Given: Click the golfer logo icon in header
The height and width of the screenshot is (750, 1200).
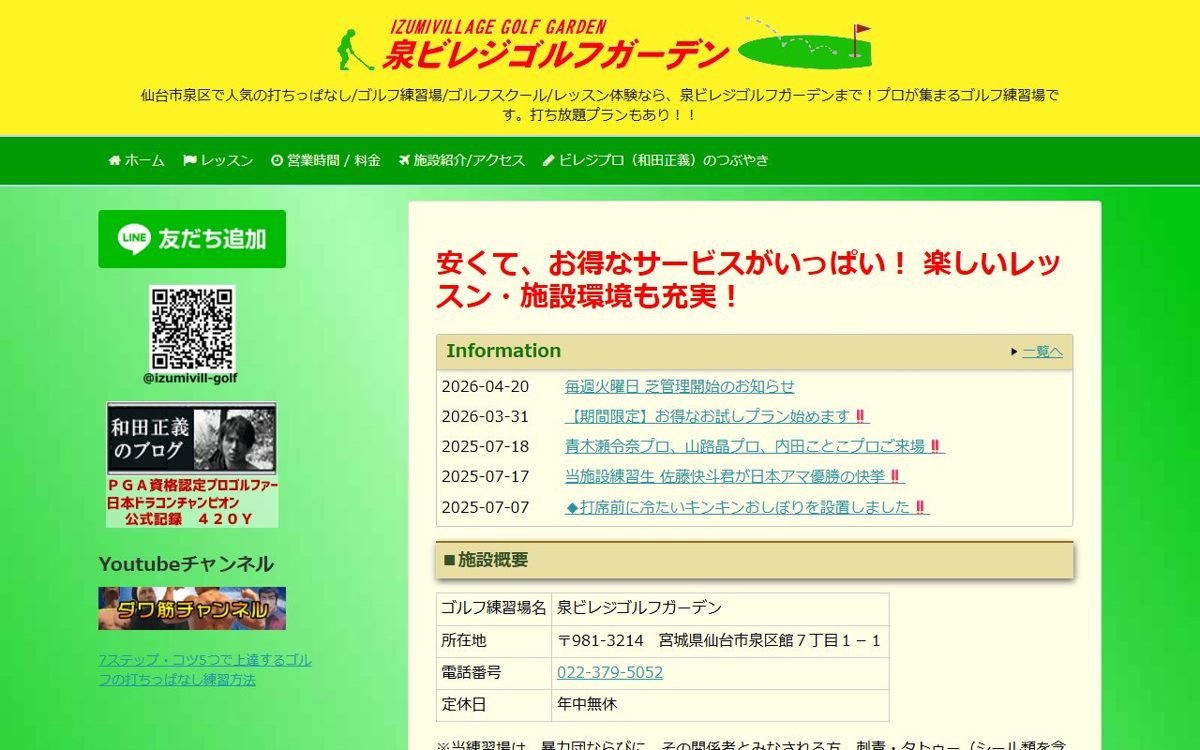Looking at the screenshot, I should [356, 48].
